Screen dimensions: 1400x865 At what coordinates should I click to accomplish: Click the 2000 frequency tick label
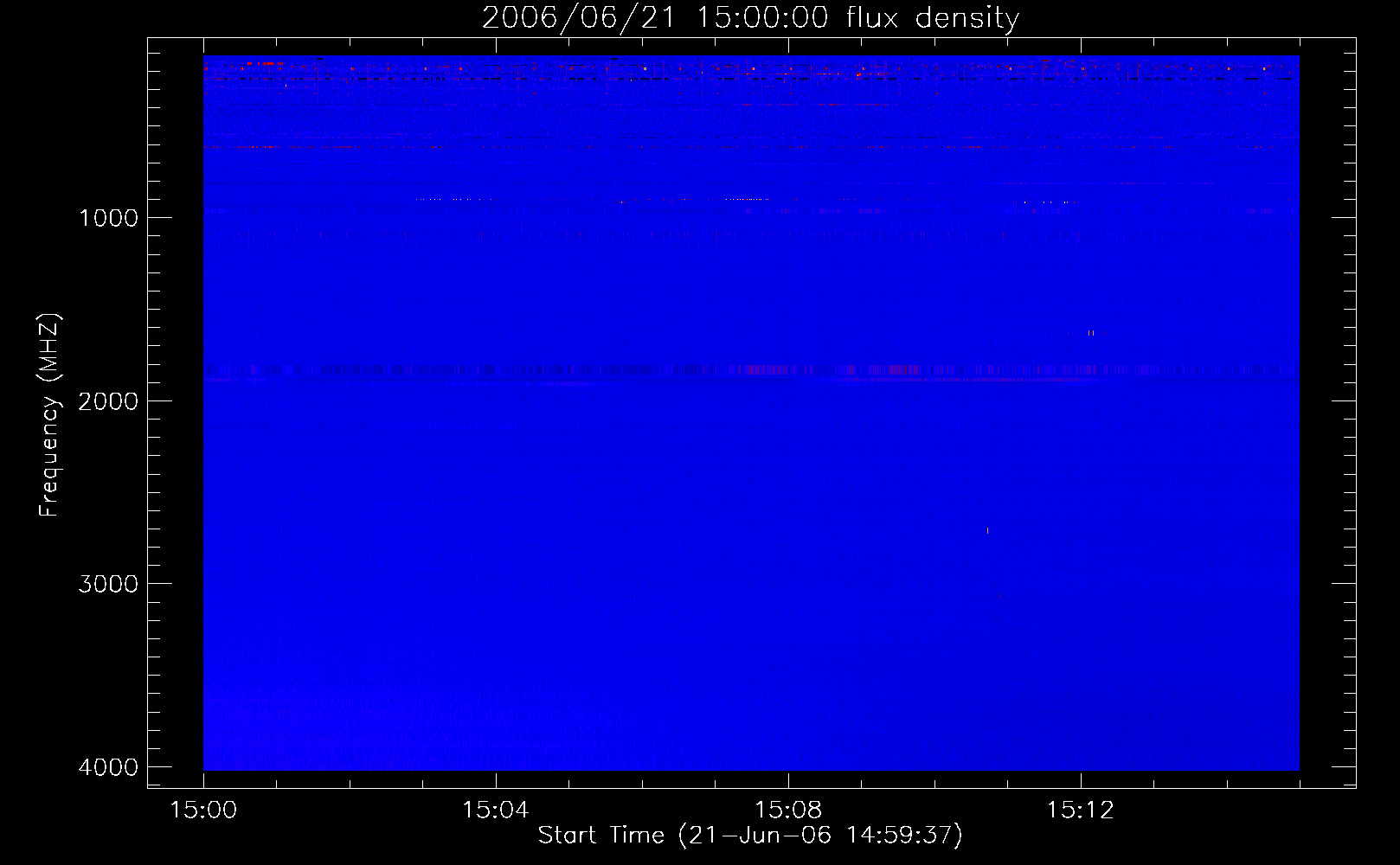tap(108, 401)
